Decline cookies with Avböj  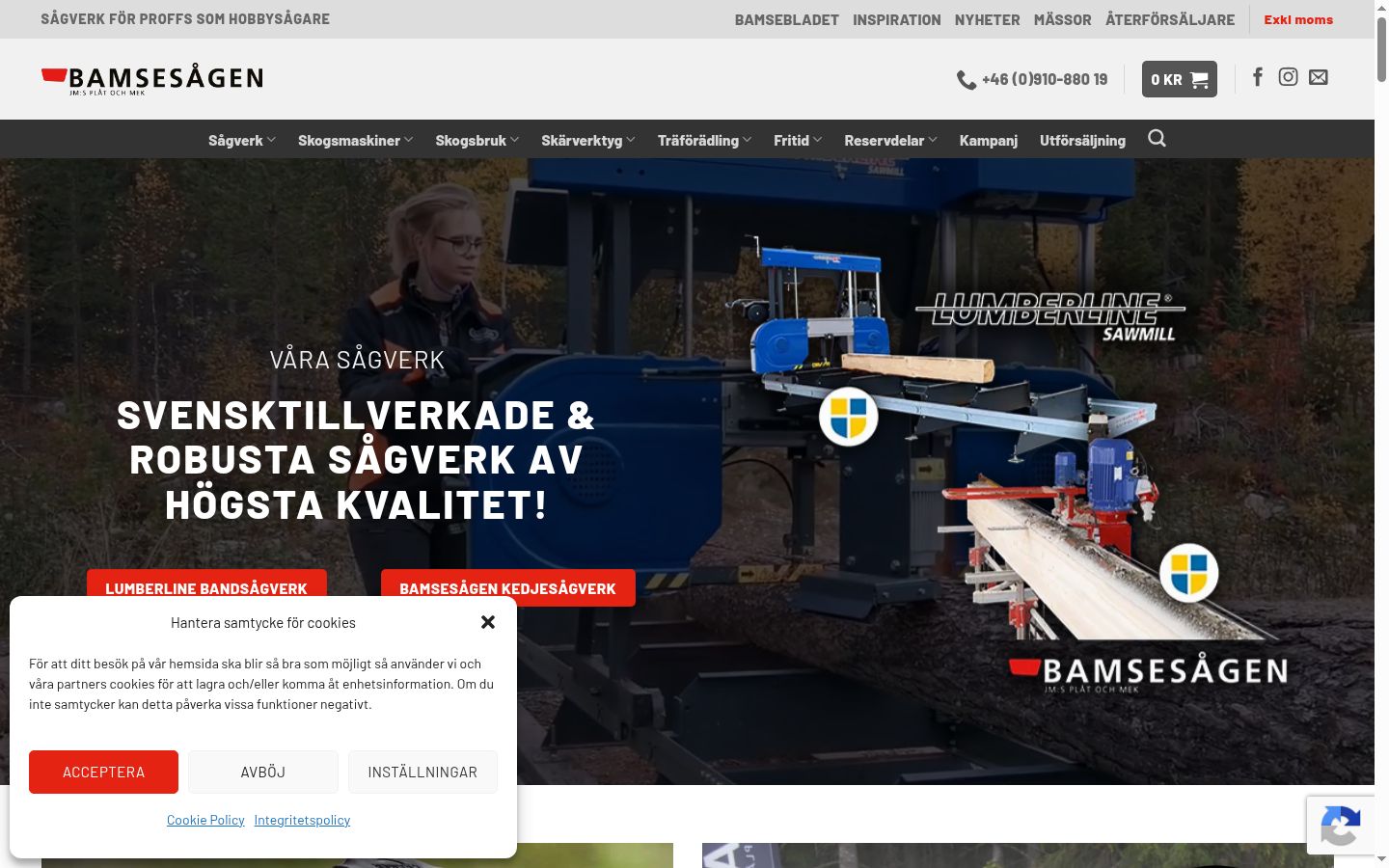point(263,772)
